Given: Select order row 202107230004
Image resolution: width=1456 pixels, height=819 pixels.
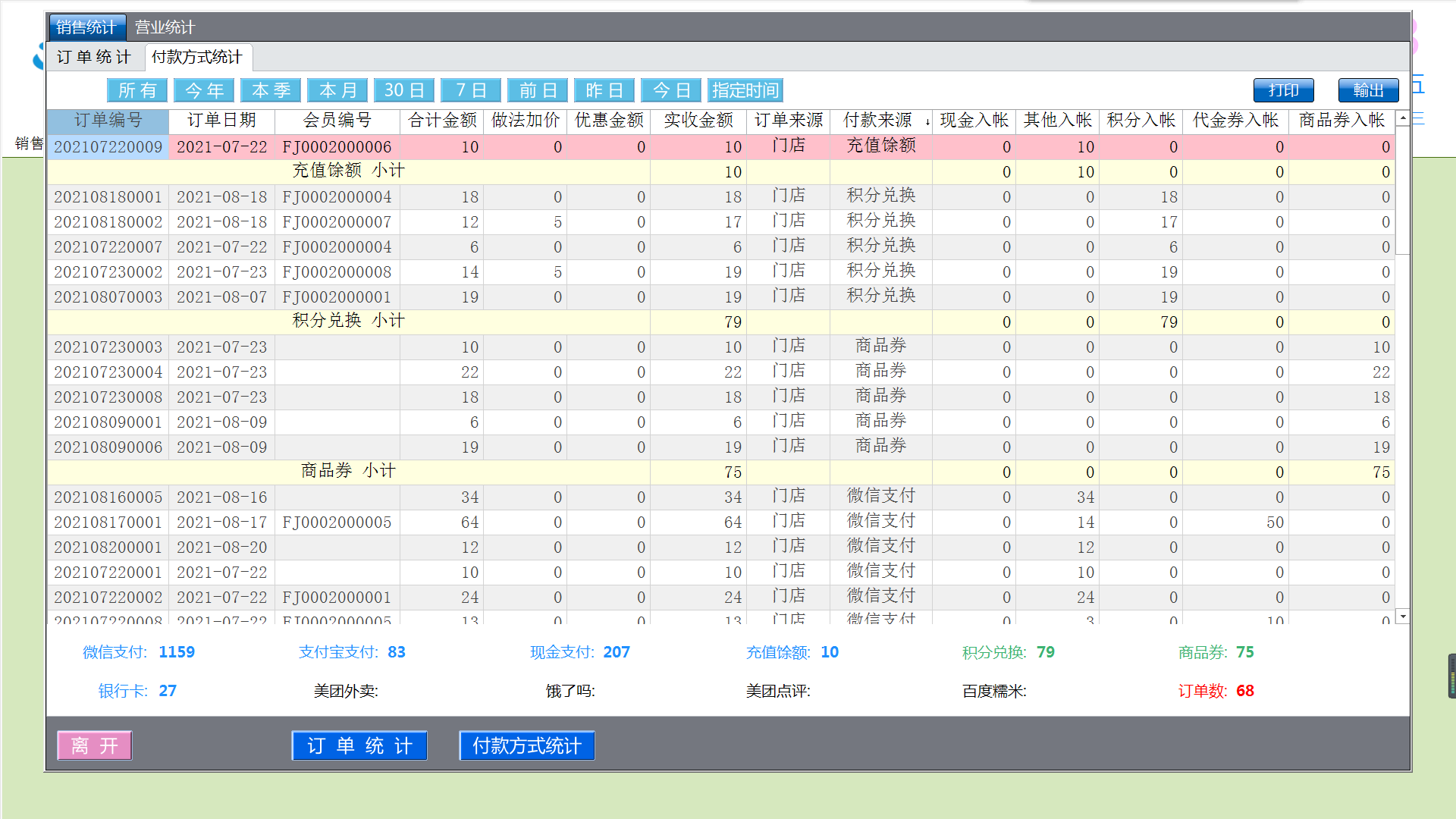Looking at the screenshot, I should pyautogui.click(x=720, y=372).
